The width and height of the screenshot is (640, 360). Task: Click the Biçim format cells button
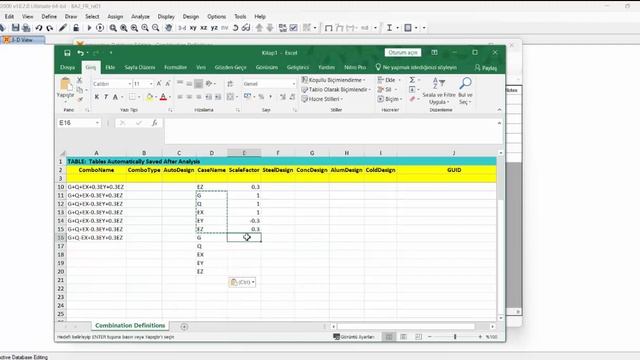point(390,99)
